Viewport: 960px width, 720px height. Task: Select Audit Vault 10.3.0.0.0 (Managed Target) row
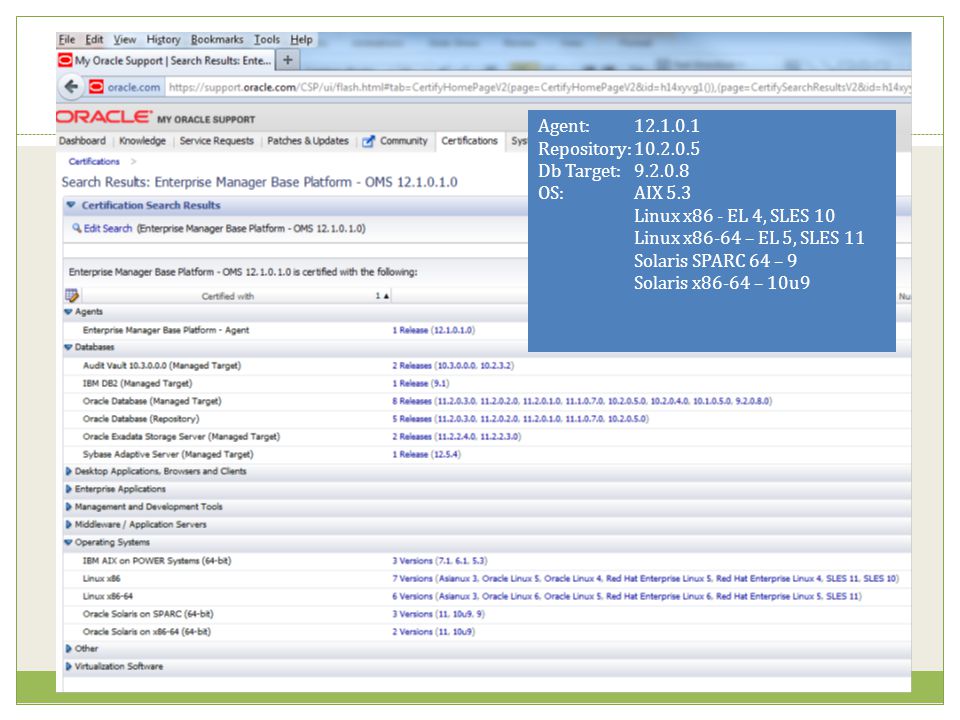(162, 366)
